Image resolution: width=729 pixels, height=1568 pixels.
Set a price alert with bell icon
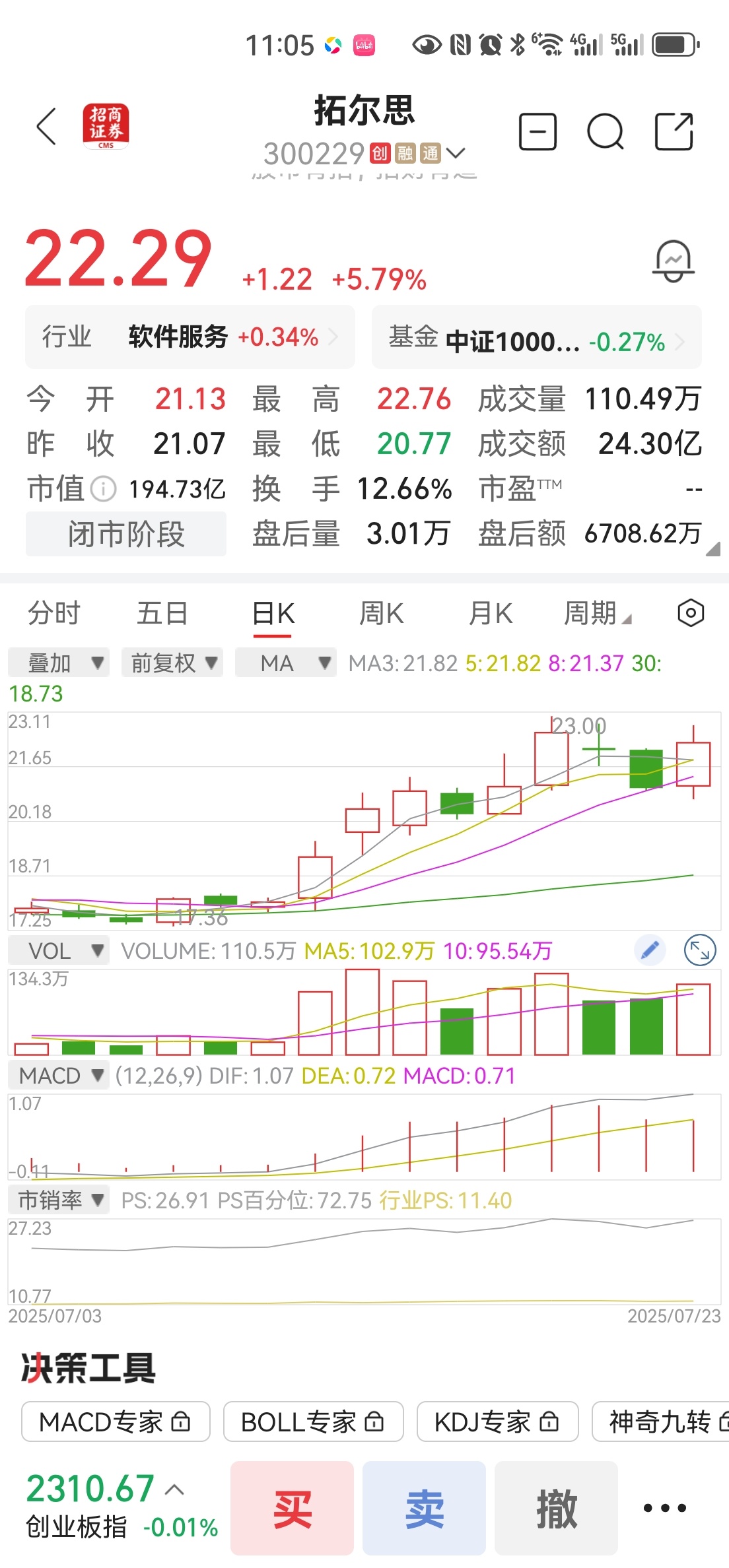[674, 261]
